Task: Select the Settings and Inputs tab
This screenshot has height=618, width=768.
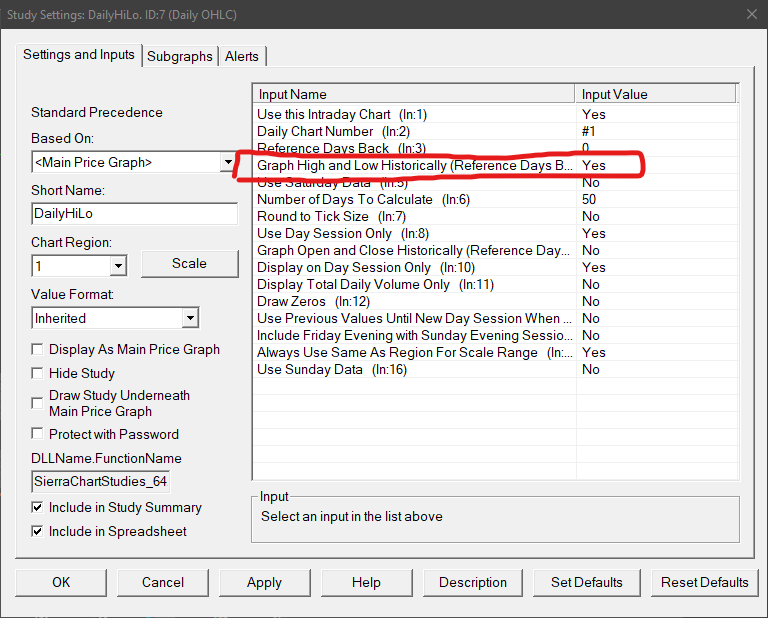Action: pyautogui.click(x=79, y=54)
